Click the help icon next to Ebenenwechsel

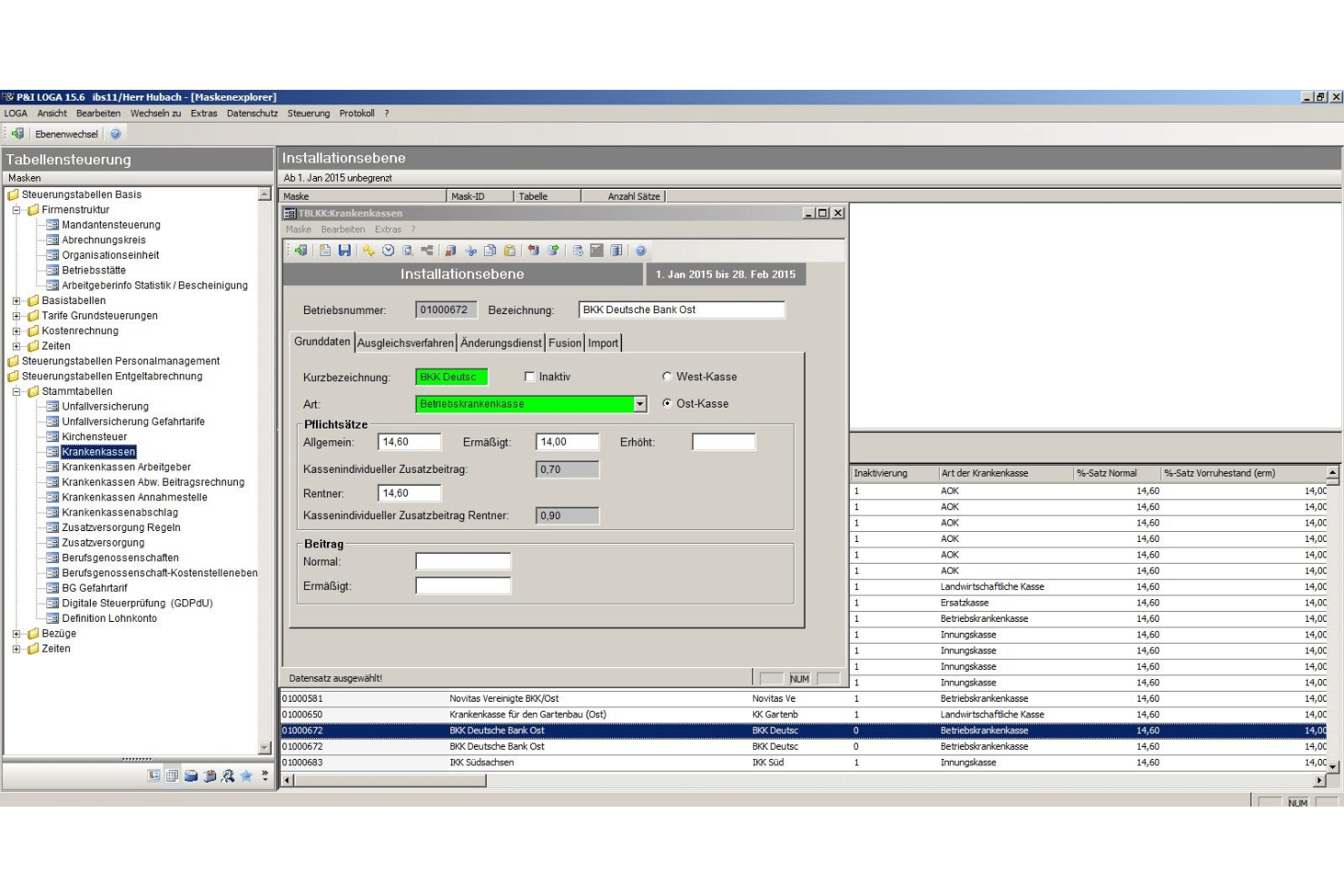tap(115, 133)
